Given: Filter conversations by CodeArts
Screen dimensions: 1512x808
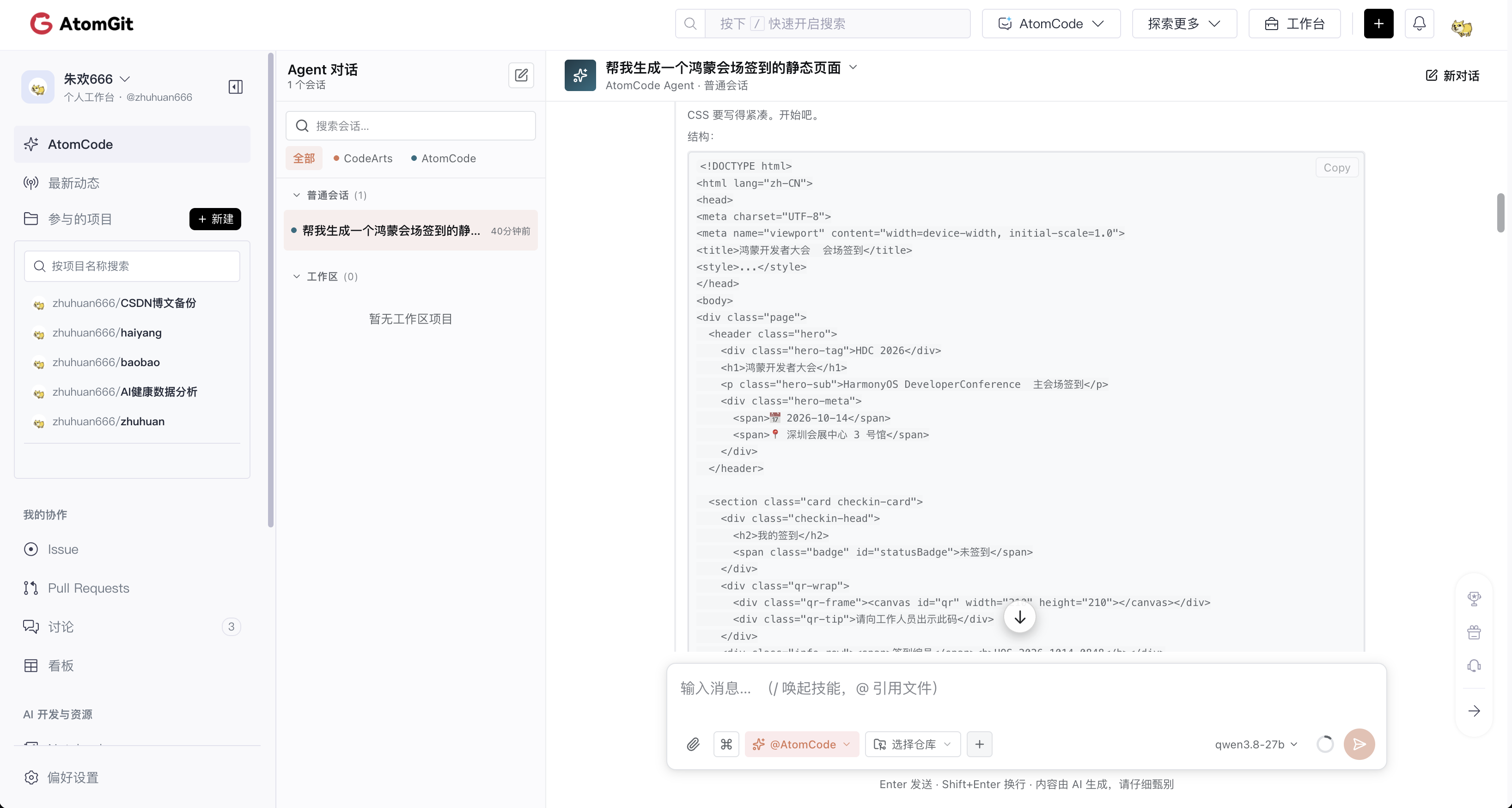Looking at the screenshot, I should pyautogui.click(x=363, y=158).
